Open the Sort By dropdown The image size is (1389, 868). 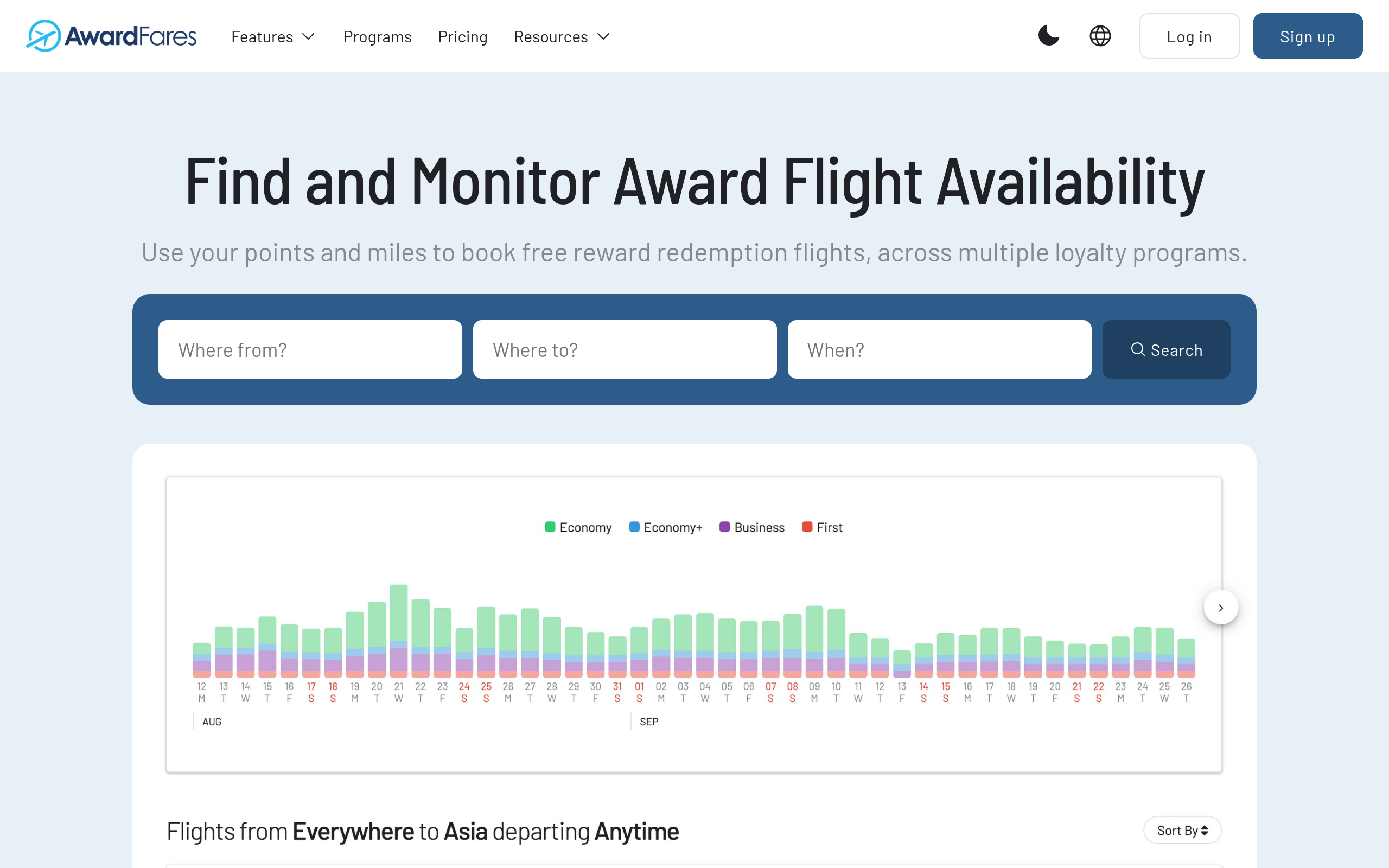tap(1182, 830)
